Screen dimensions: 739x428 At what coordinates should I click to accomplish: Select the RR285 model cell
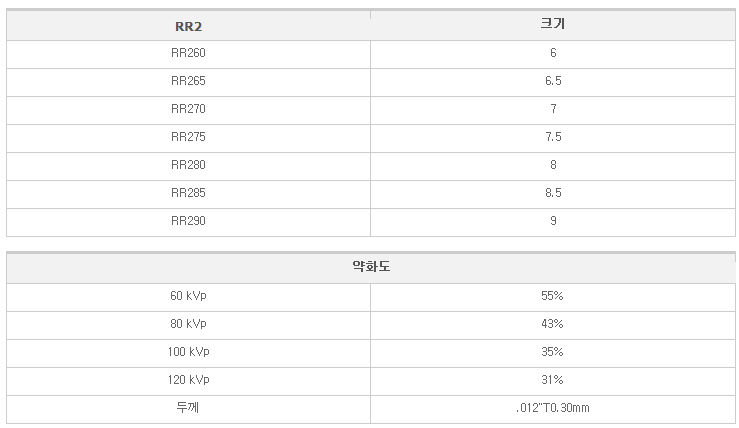pyautogui.click(x=189, y=193)
